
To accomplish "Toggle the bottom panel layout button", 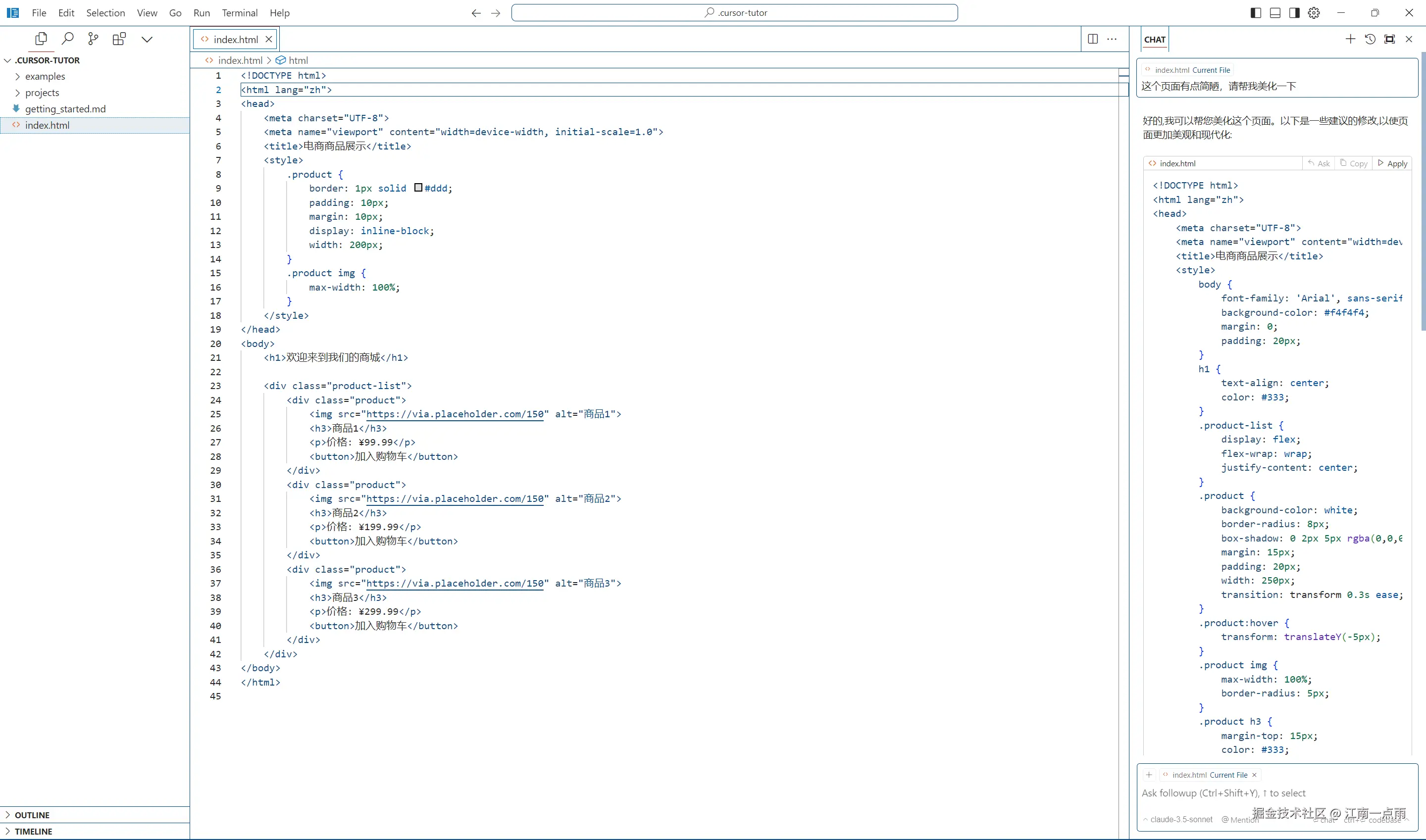I will (1275, 12).
